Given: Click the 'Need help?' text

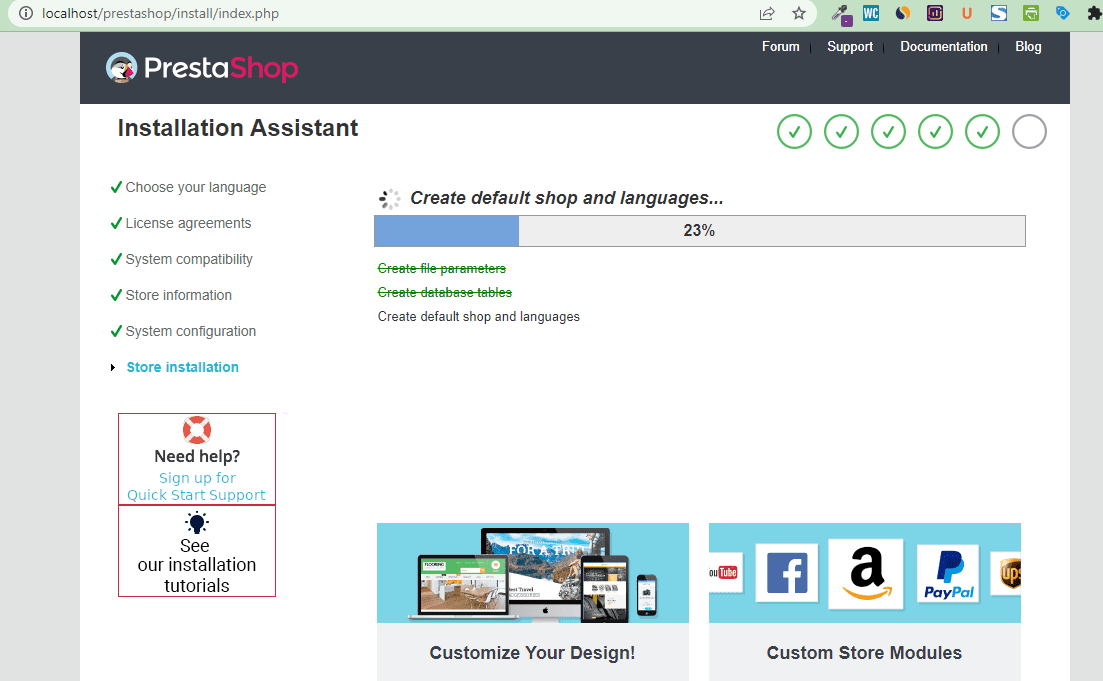Looking at the screenshot, I should [197, 457].
